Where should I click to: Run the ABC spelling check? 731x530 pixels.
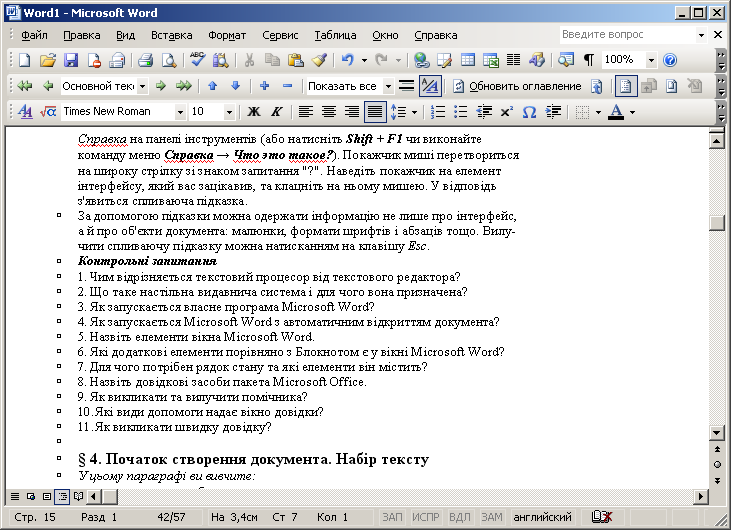point(198,59)
